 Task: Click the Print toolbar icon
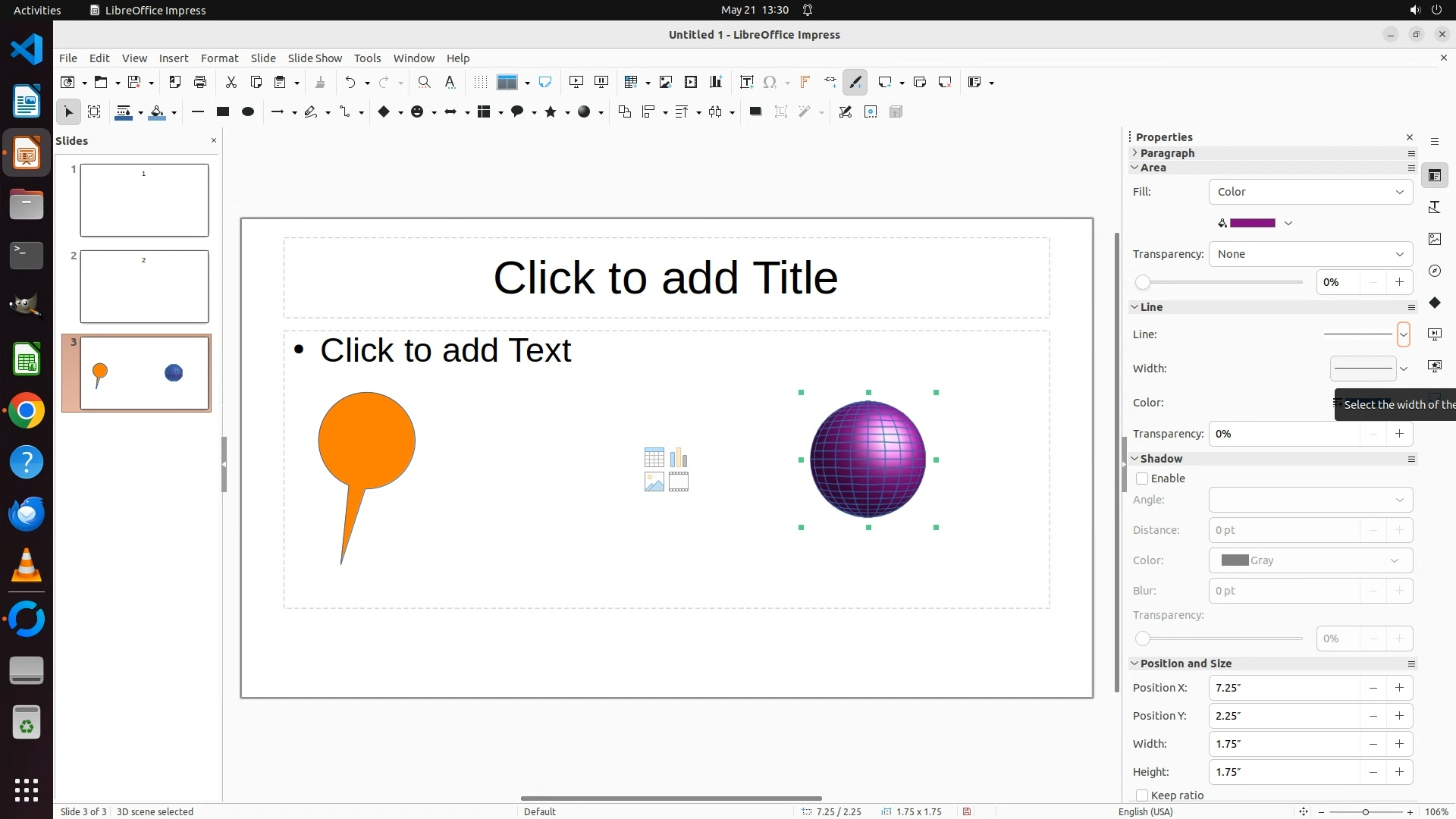[200, 82]
